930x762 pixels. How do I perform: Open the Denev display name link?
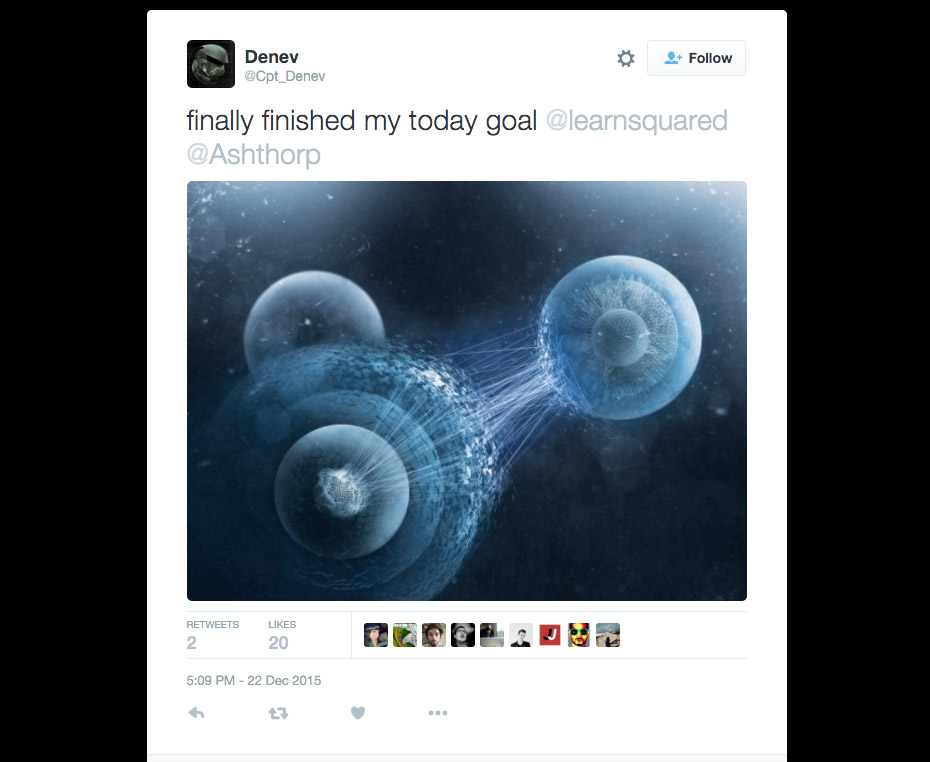pos(272,57)
